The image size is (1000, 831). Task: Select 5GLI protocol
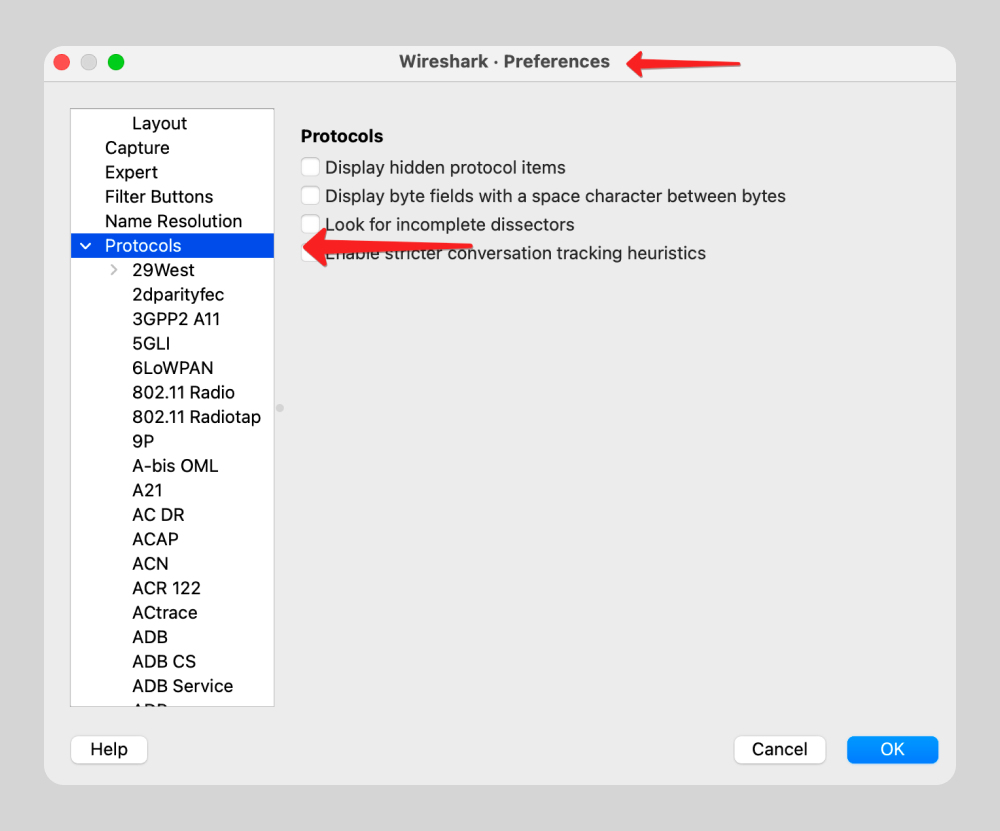[151, 343]
